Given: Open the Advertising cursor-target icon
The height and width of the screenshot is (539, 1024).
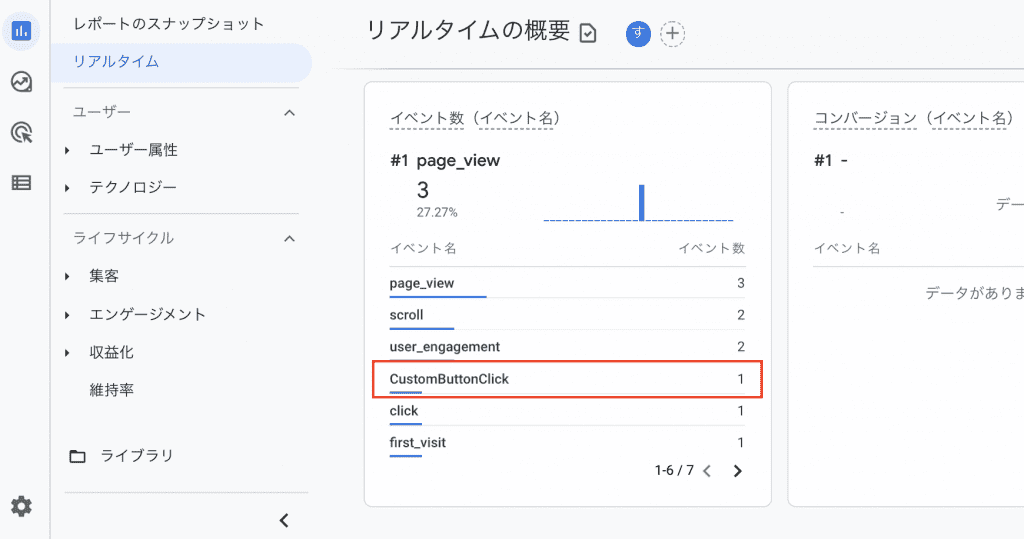Looking at the screenshot, I should point(22,132).
